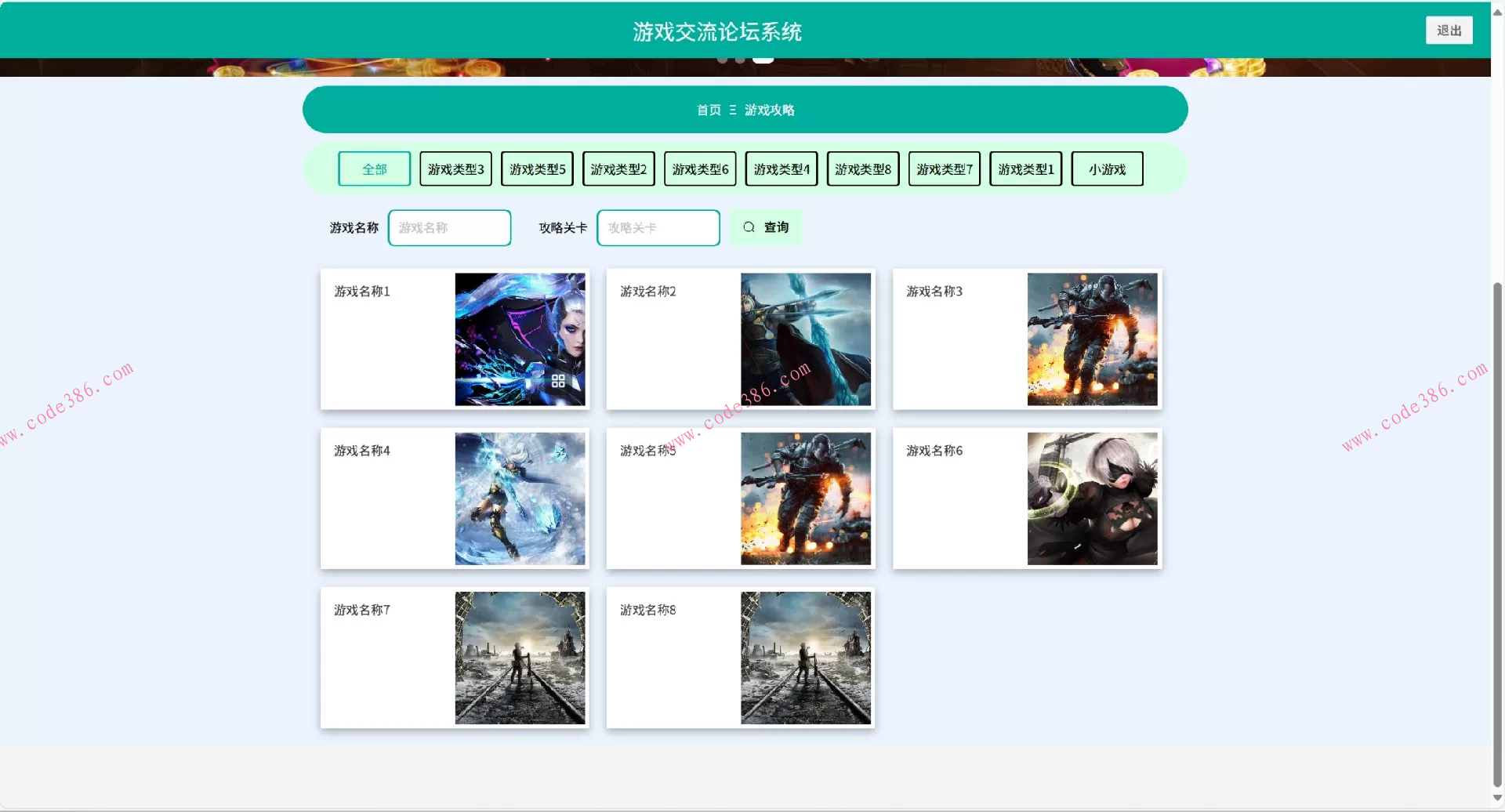Click the 游戏名称8 game thumbnail
Screen dimensions: 1505x812
point(806,658)
